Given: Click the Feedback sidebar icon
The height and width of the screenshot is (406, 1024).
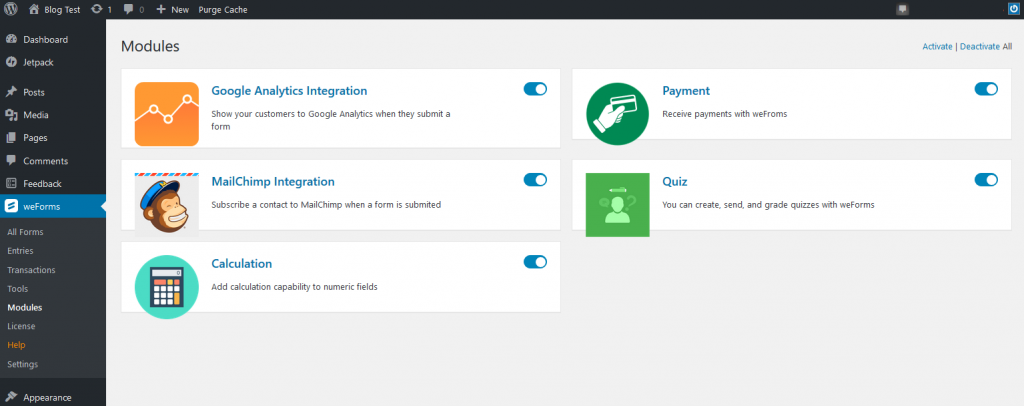Looking at the screenshot, I should (x=11, y=183).
